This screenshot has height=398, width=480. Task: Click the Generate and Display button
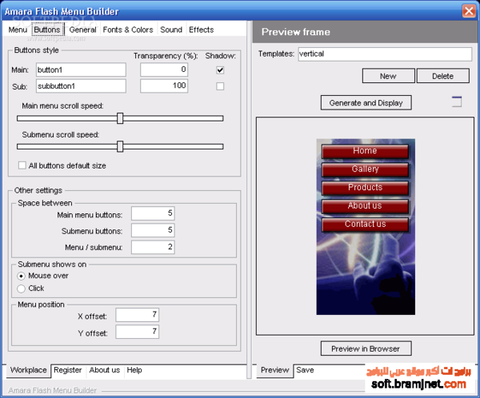366,103
